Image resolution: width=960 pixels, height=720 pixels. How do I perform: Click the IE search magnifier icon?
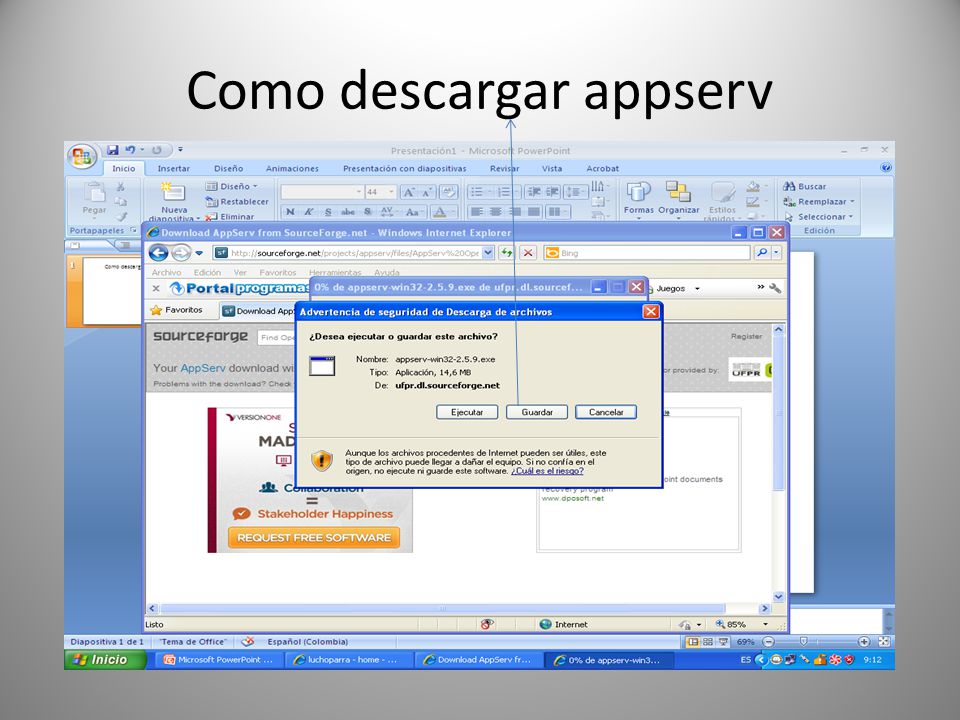(x=762, y=253)
